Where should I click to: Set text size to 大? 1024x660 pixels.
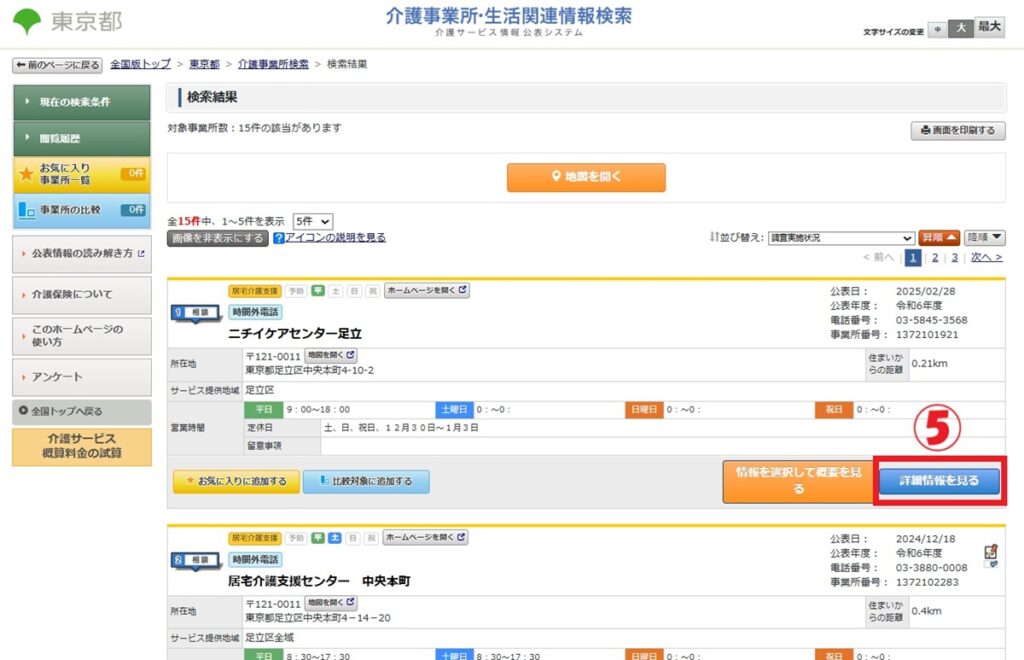click(x=961, y=28)
